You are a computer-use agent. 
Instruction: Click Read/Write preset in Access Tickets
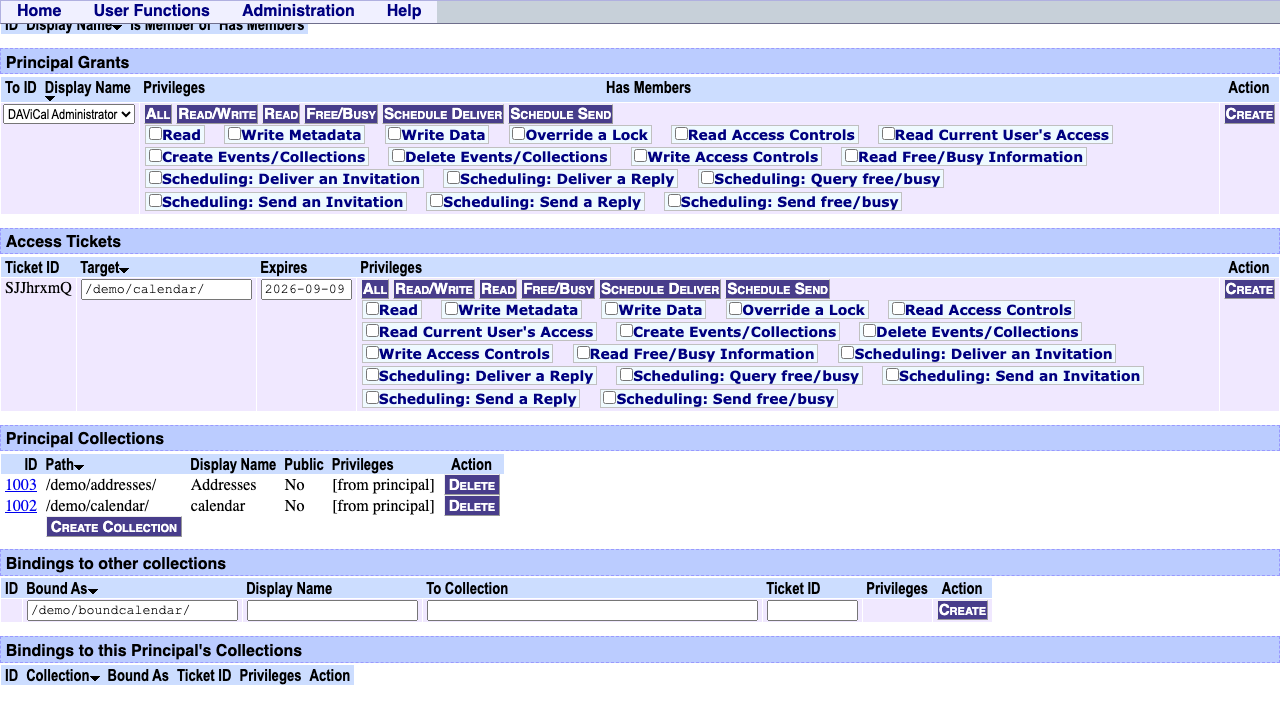pos(434,289)
